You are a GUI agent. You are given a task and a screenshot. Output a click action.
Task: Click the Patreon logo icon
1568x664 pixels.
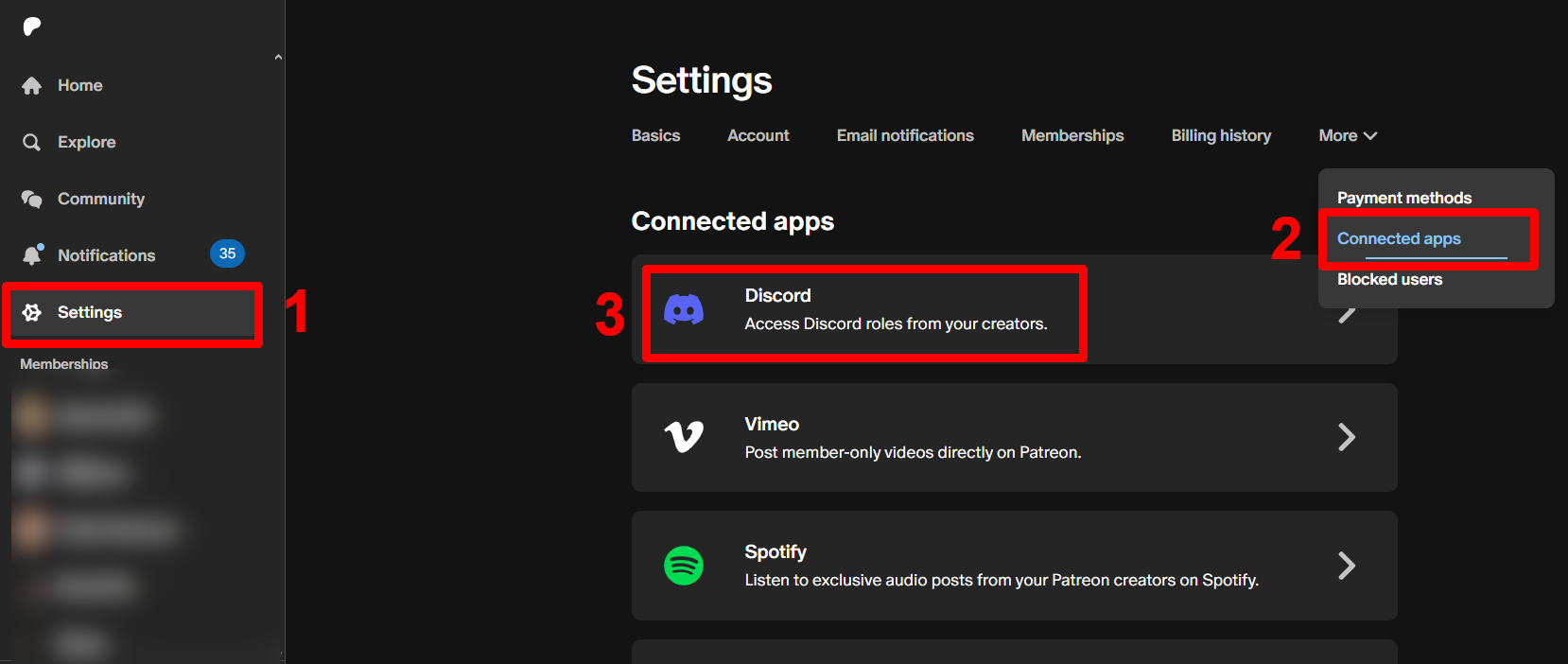[x=32, y=26]
